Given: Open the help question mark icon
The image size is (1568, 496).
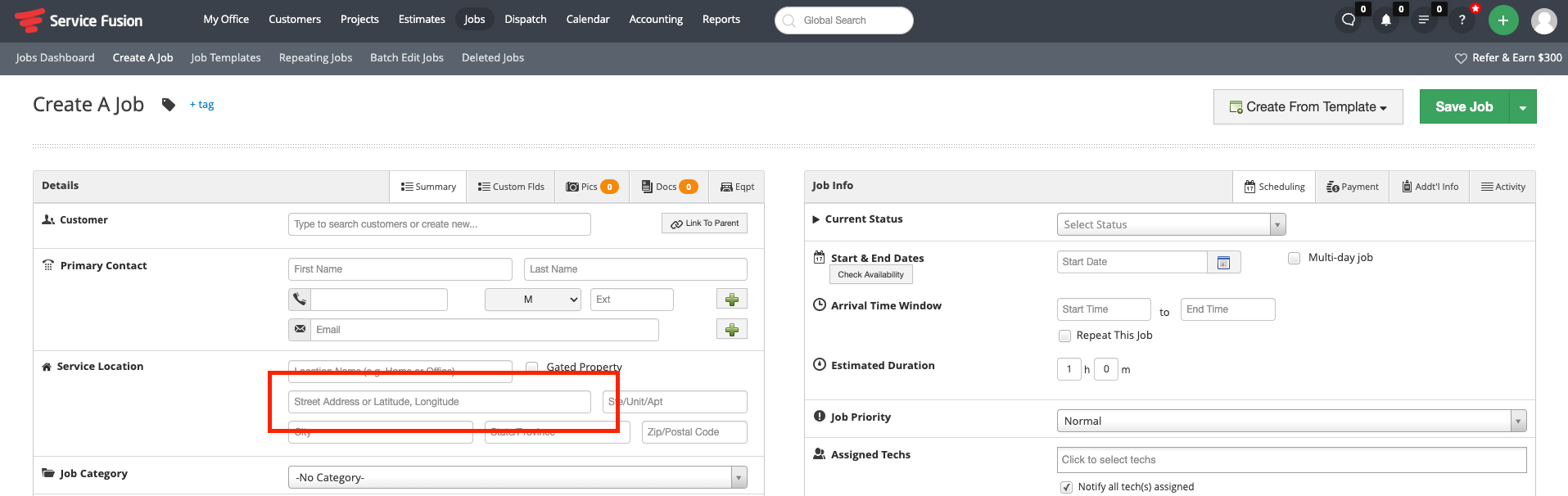Looking at the screenshot, I should coord(1462,20).
